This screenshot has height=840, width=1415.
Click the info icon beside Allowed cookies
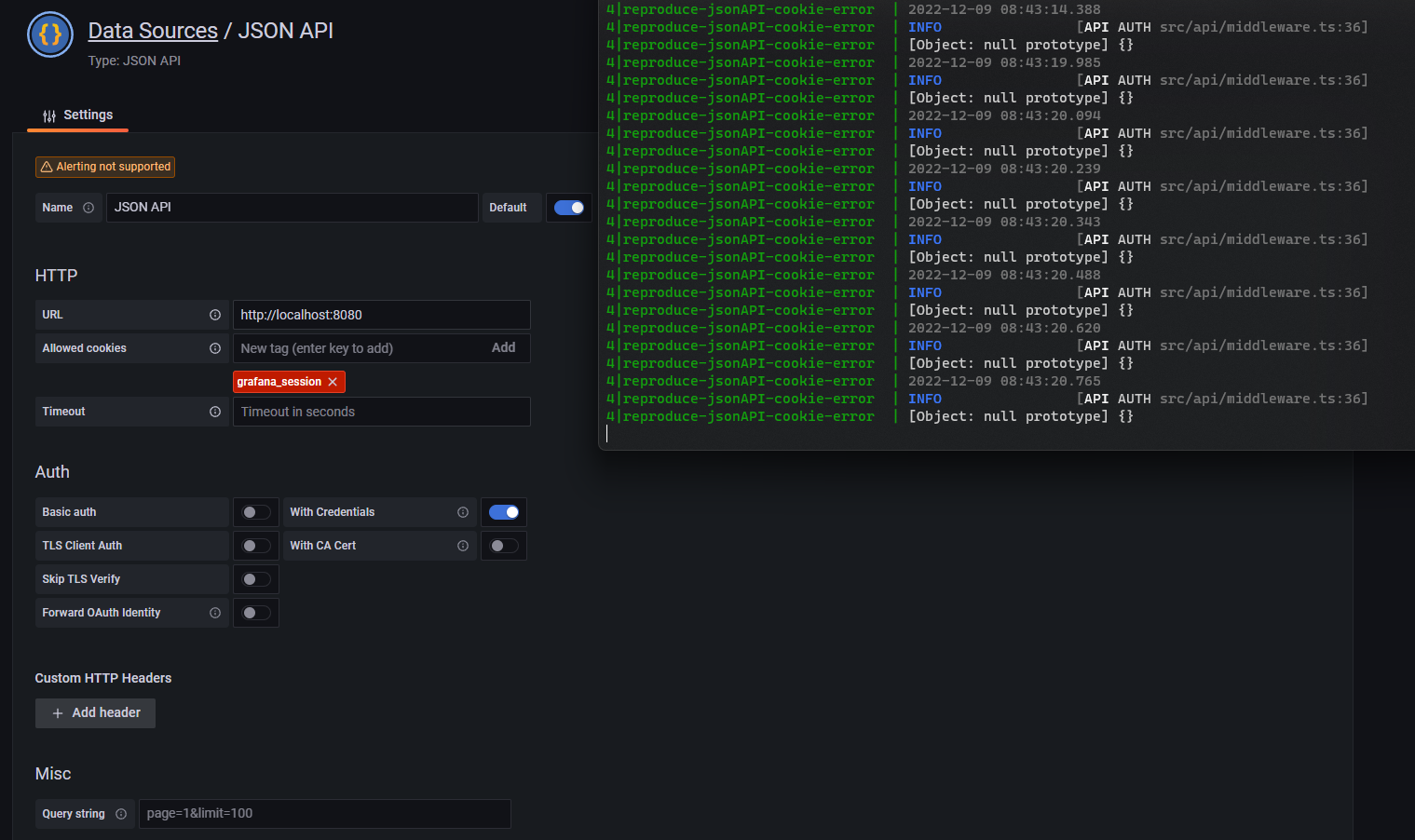215,348
